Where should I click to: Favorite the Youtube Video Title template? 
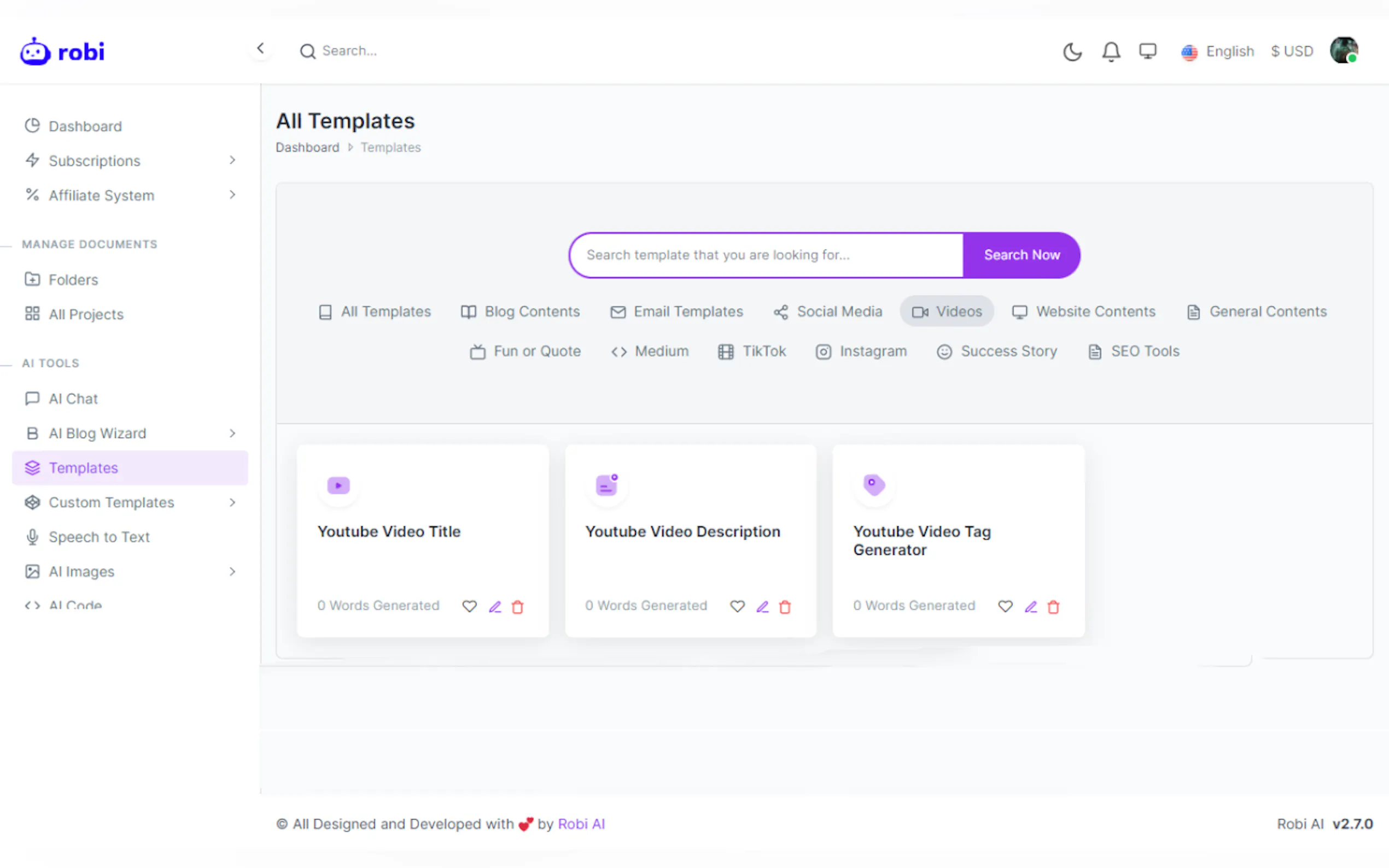(469, 606)
